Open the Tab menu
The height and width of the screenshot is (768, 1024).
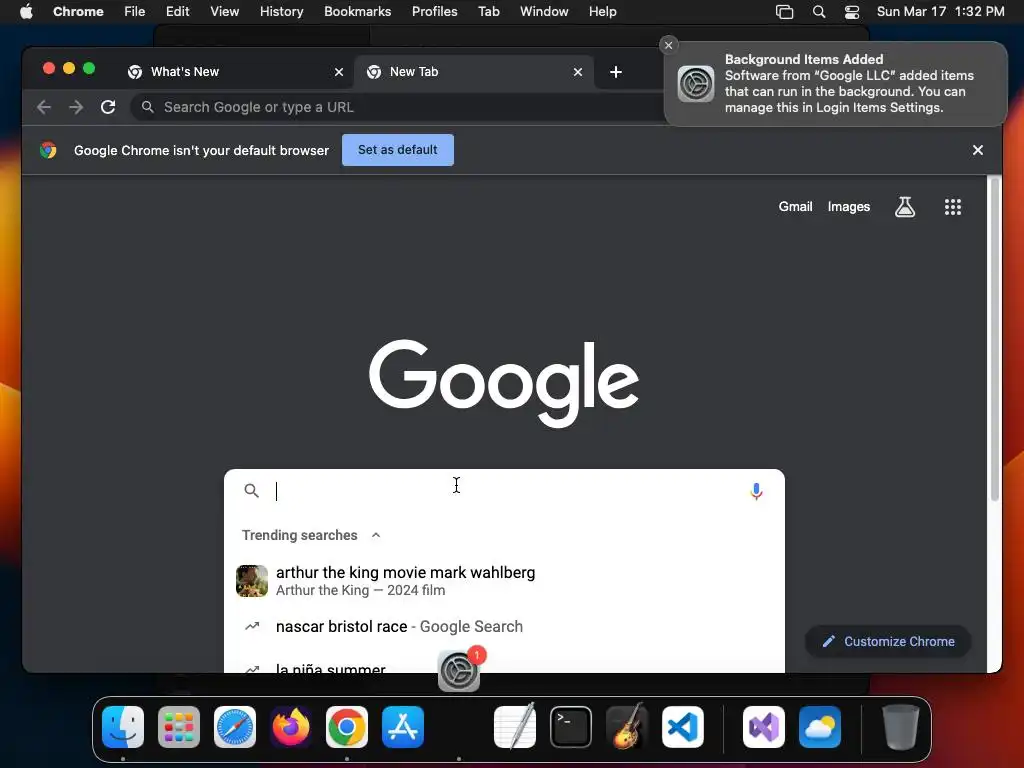point(488,11)
